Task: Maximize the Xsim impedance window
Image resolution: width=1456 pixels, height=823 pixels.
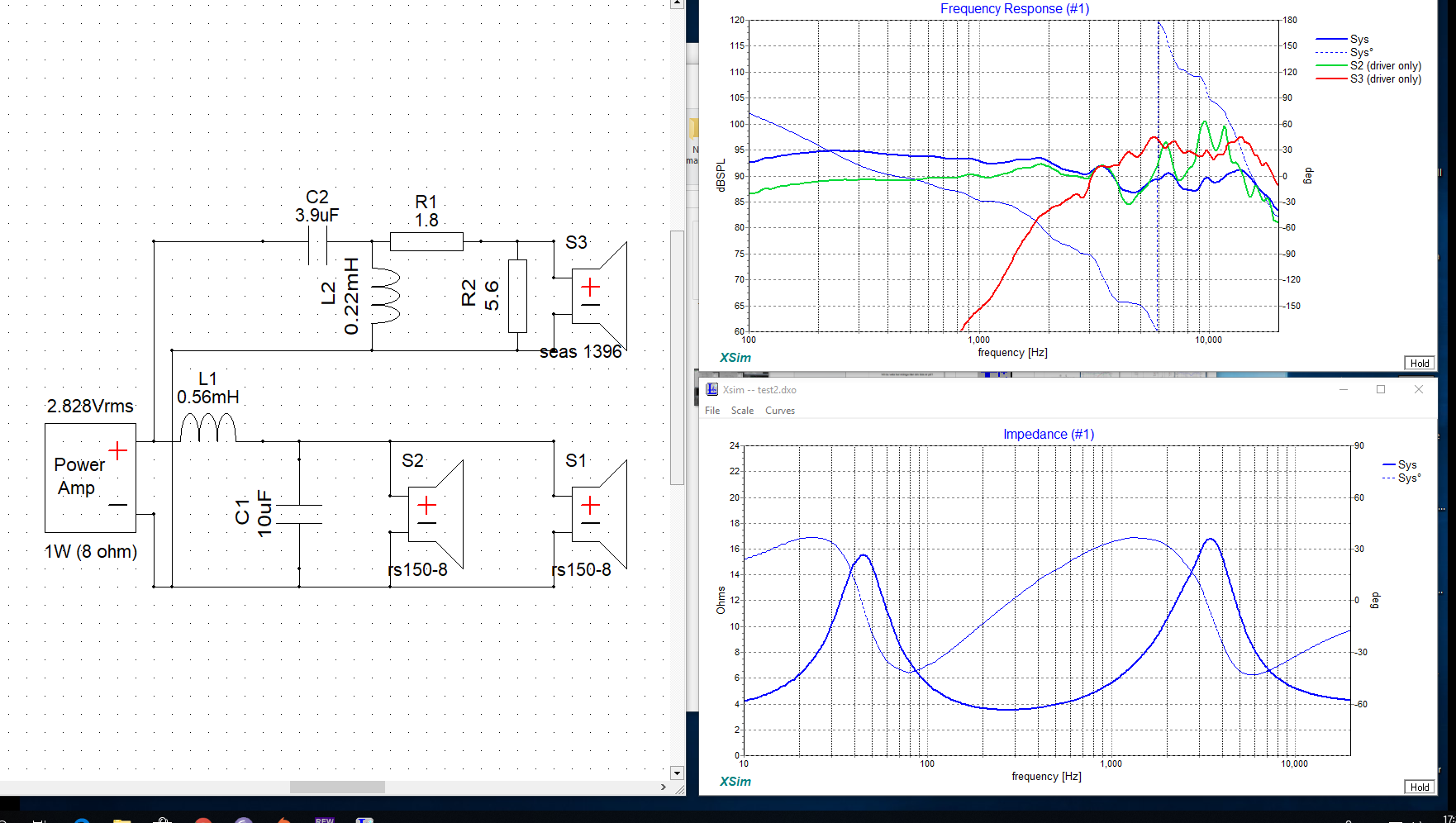Action: [x=1380, y=389]
